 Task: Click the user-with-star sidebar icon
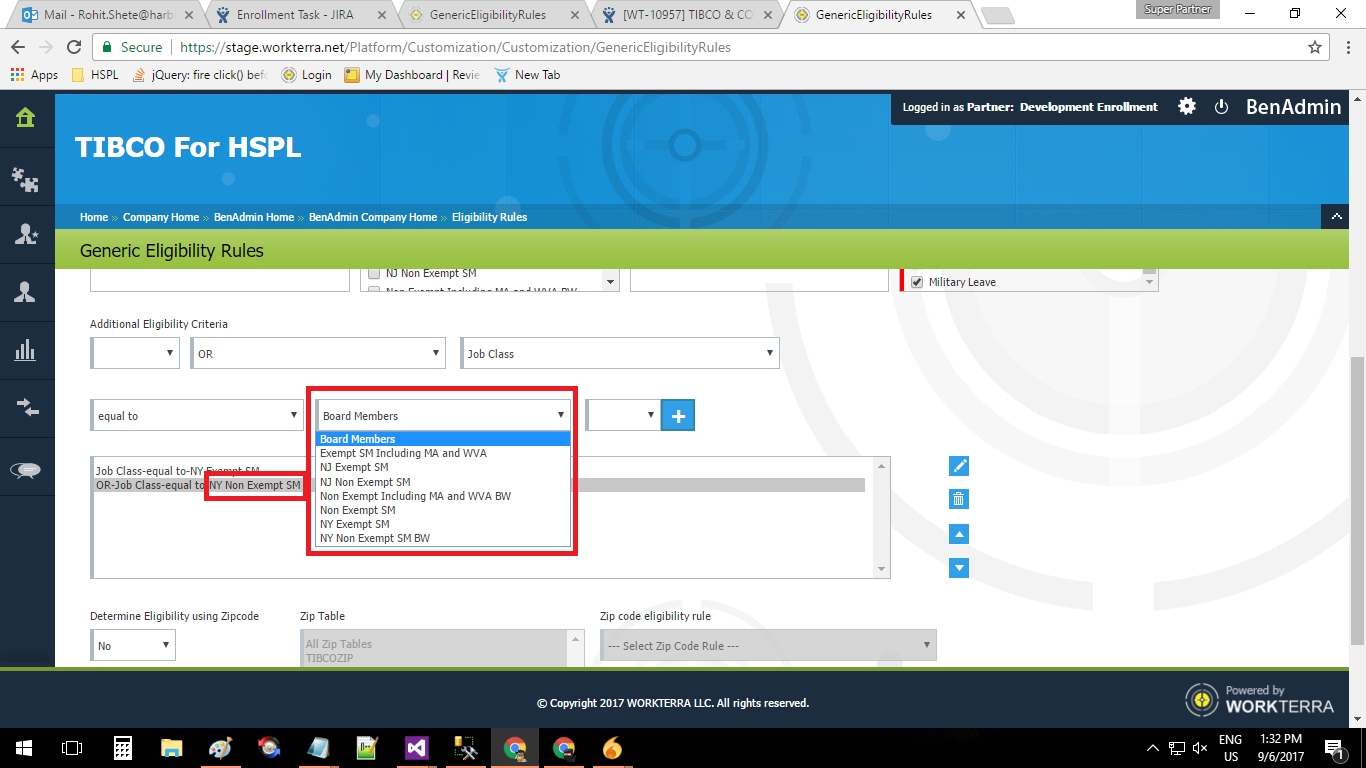click(25, 235)
